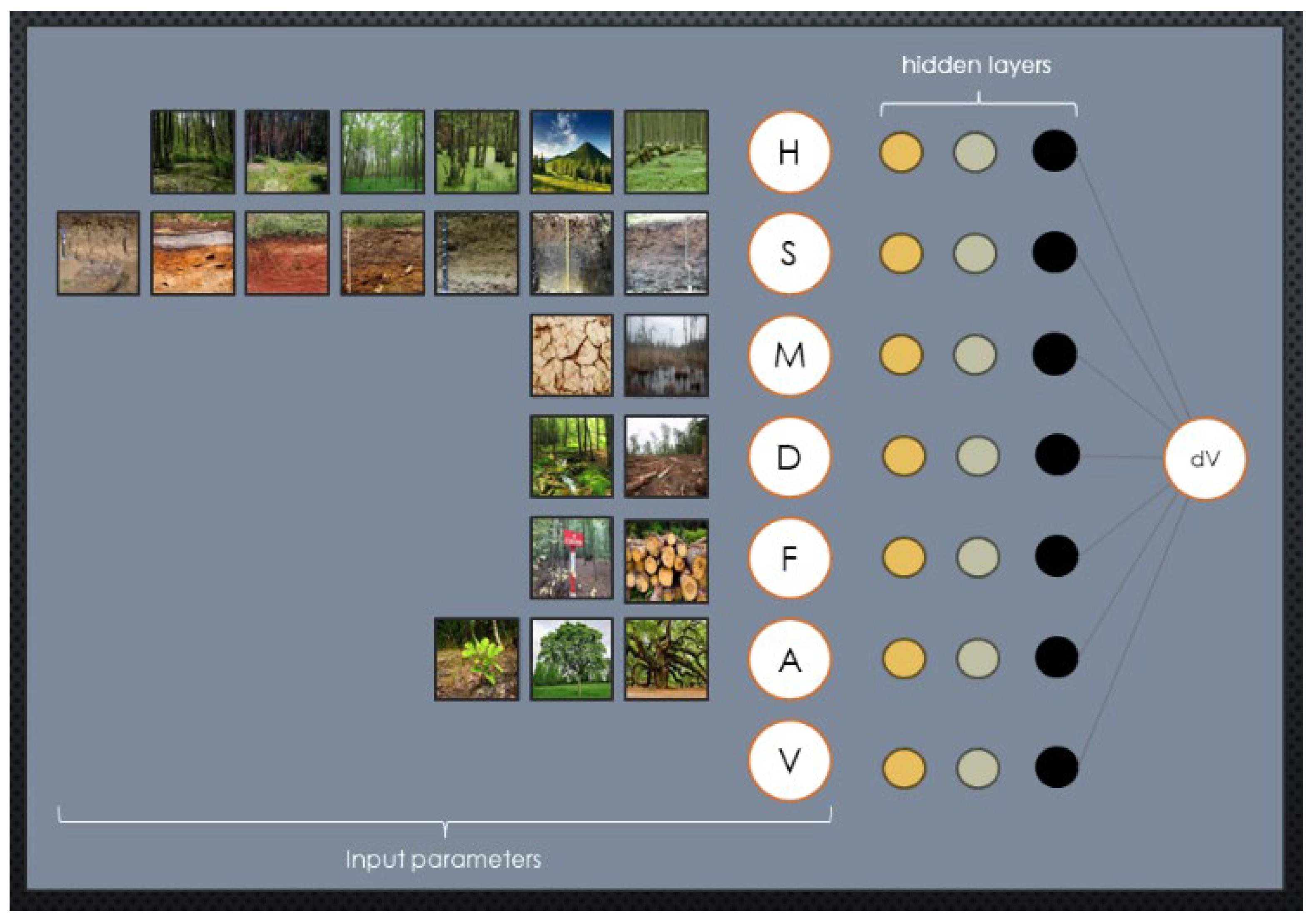Click the Input parameters label

pos(444,859)
